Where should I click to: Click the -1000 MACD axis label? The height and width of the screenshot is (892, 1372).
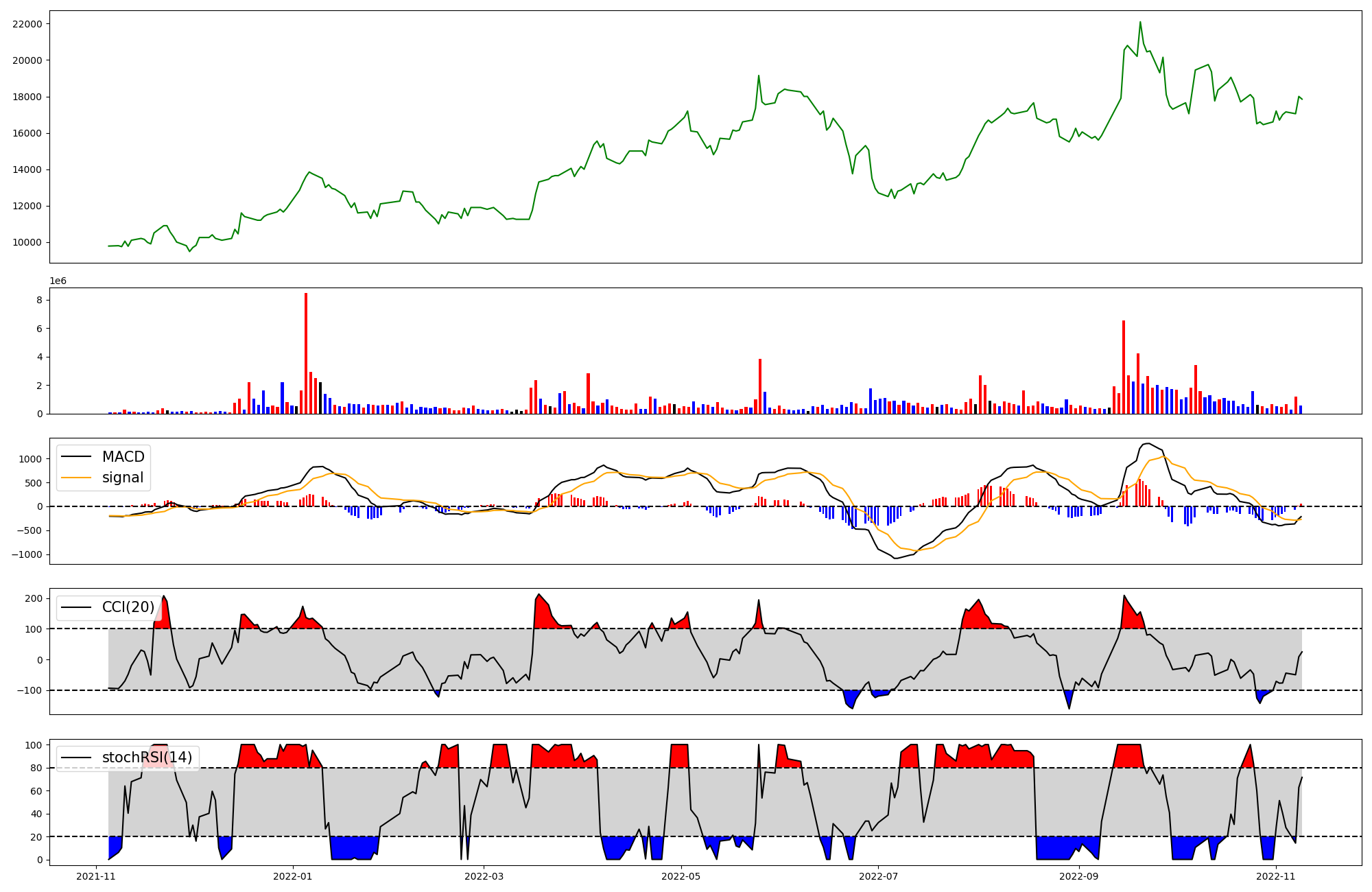pyautogui.click(x=26, y=554)
